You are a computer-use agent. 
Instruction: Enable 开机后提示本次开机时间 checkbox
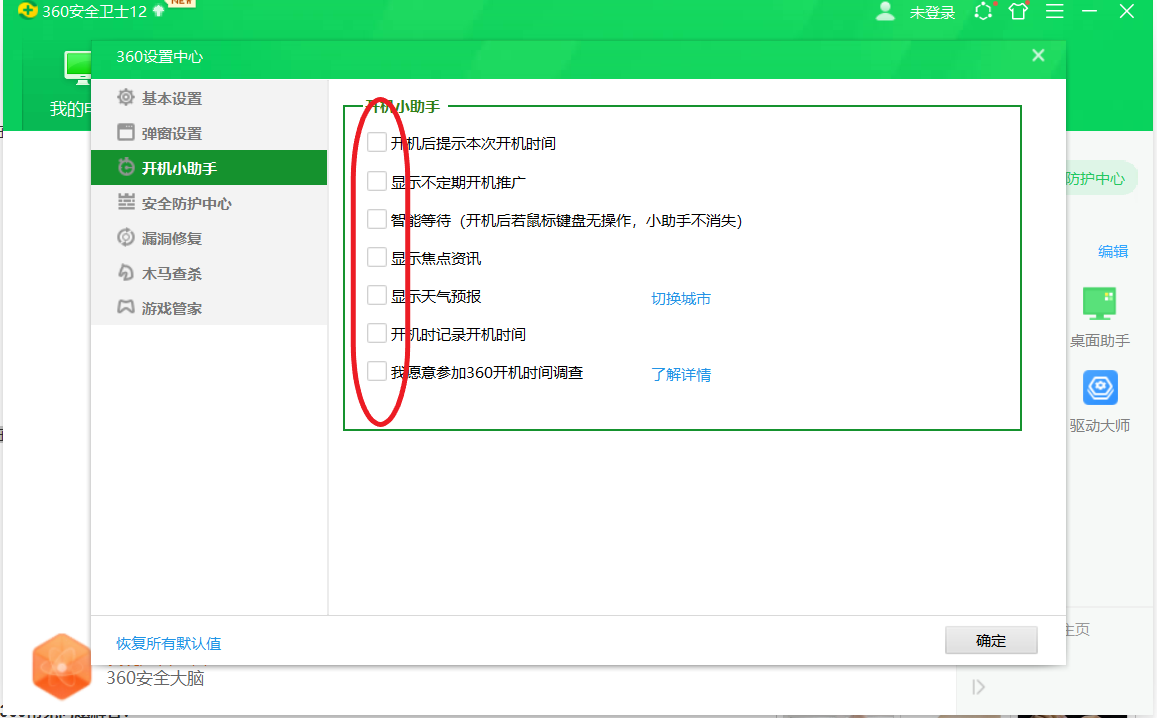click(376, 142)
